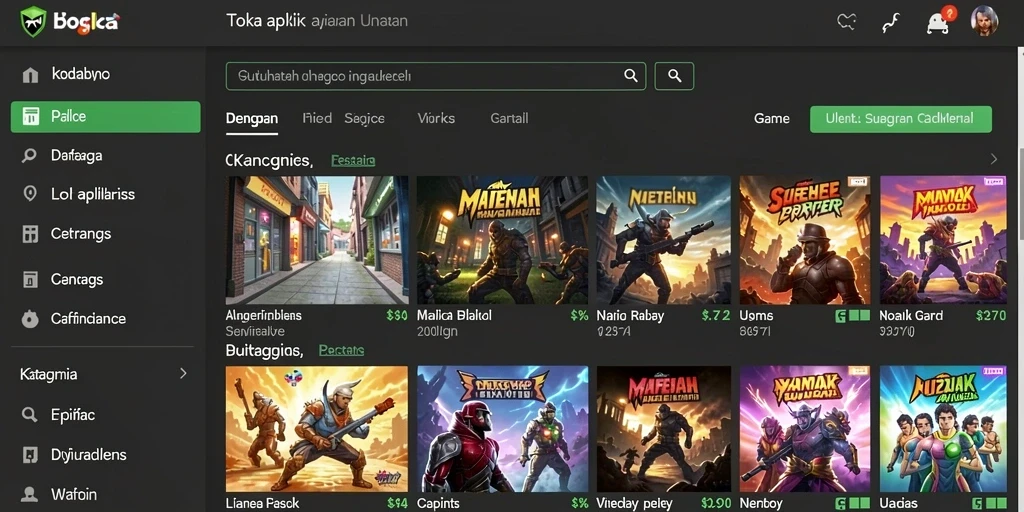Open Cetrangs in the sidebar

pyautogui.click(x=81, y=234)
